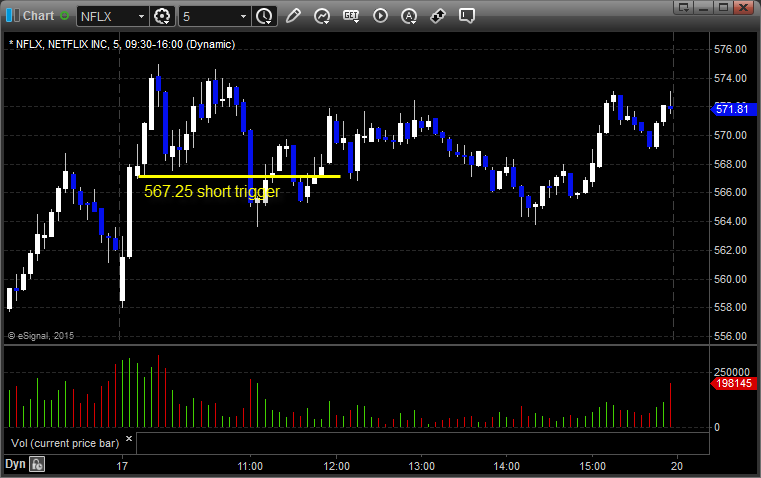Open the symbol settings gear menu

click(162, 16)
